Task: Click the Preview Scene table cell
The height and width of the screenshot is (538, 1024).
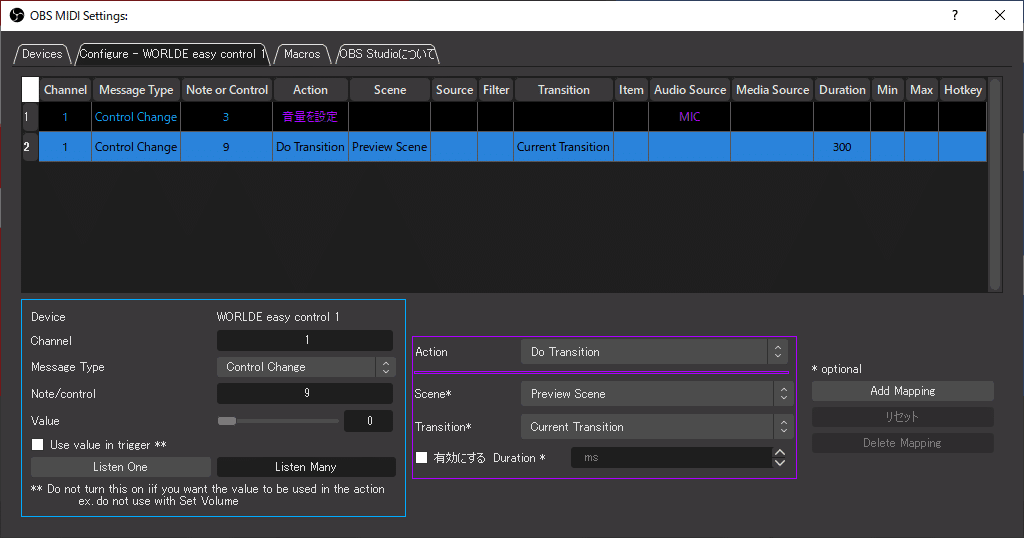Action: pos(390,147)
